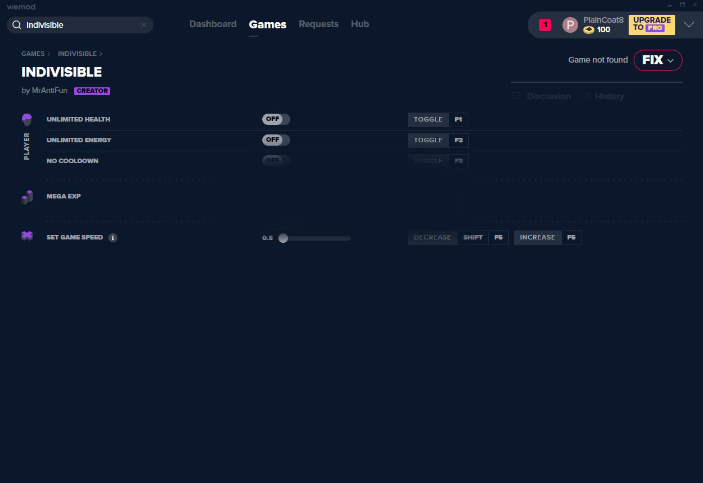703x483 pixels.
Task: Go to the Hub tab
Action: [360, 24]
